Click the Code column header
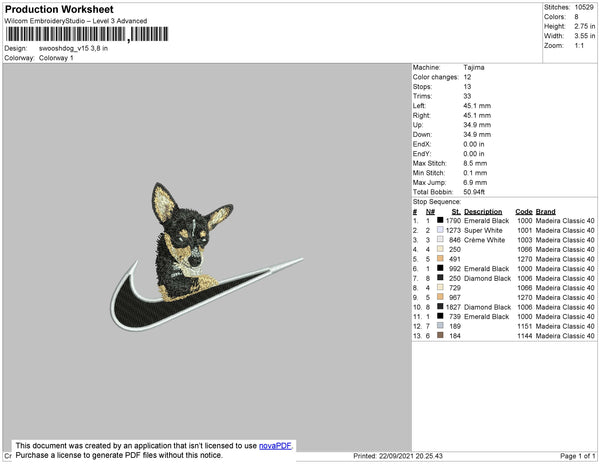The width and height of the screenshot is (600, 464). click(523, 212)
